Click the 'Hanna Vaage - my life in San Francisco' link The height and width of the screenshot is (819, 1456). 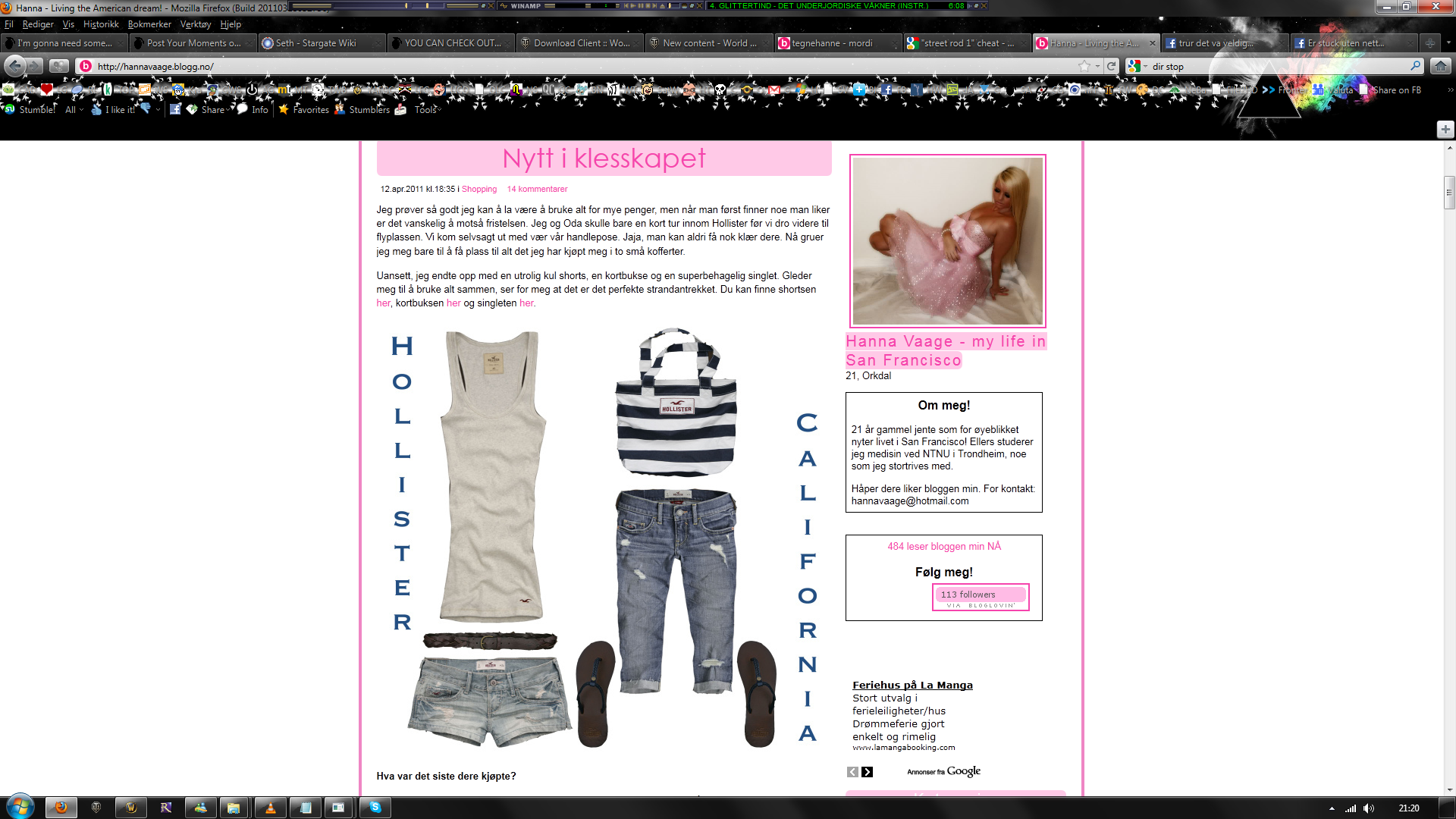click(x=946, y=351)
